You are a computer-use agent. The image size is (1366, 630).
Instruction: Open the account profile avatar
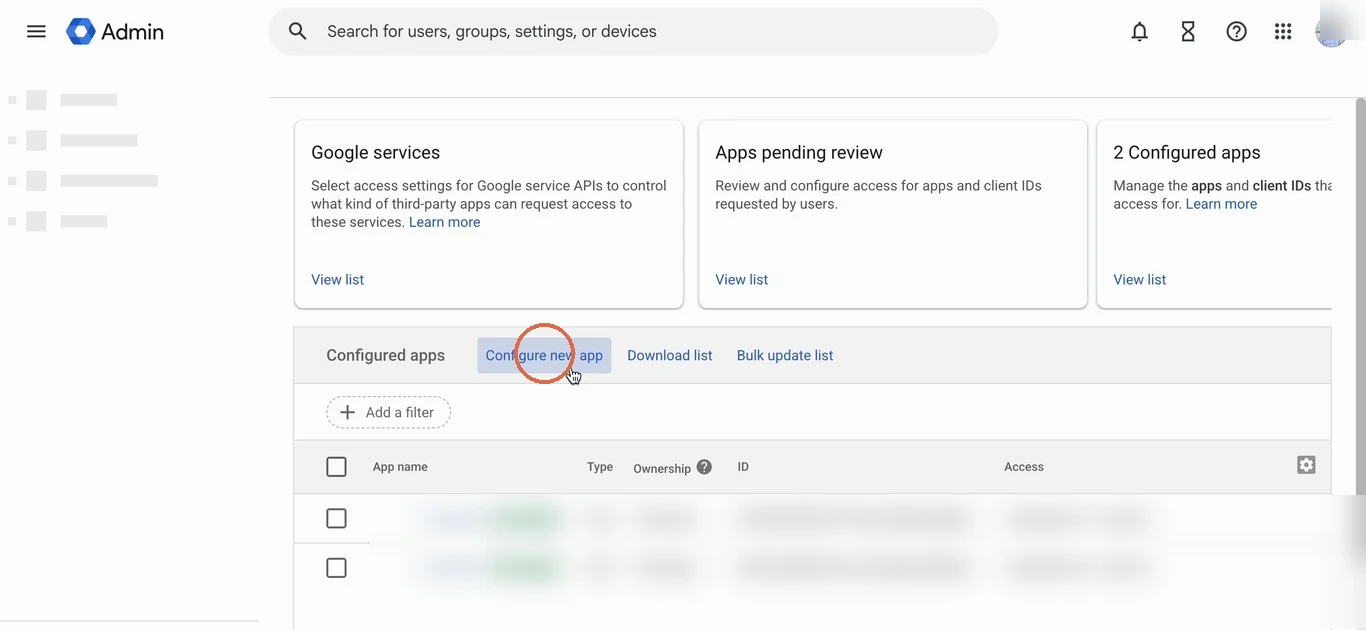[x=1331, y=32]
